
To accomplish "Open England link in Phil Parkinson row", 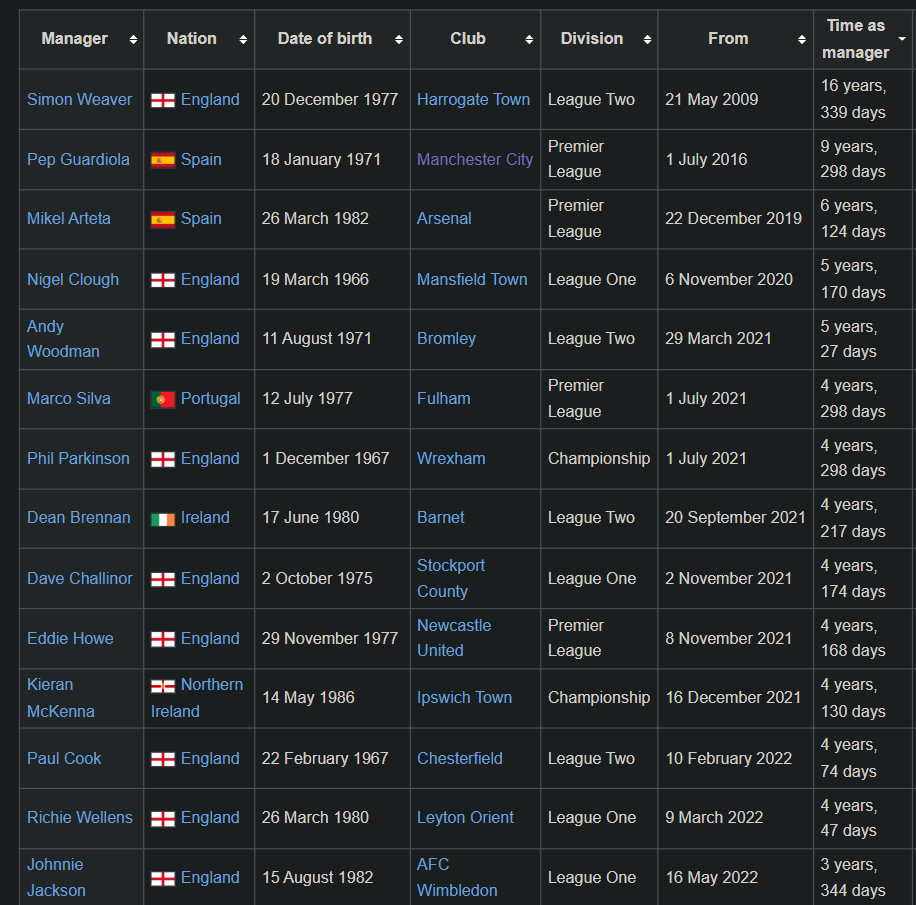I will click(210, 459).
